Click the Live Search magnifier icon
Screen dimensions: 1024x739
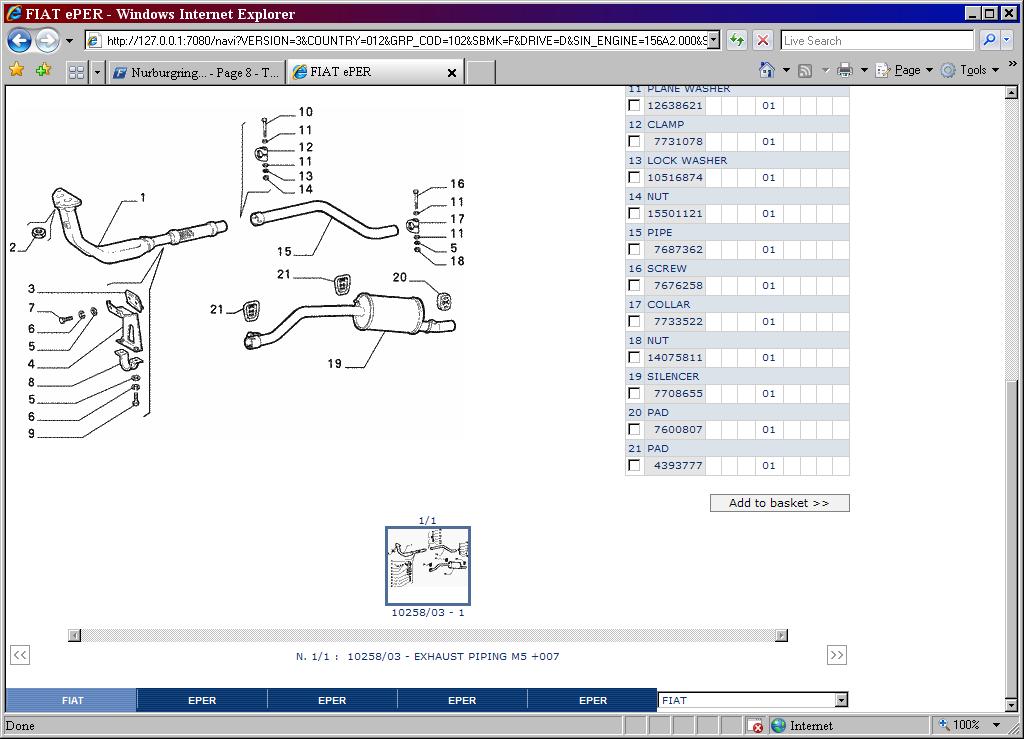[989, 40]
